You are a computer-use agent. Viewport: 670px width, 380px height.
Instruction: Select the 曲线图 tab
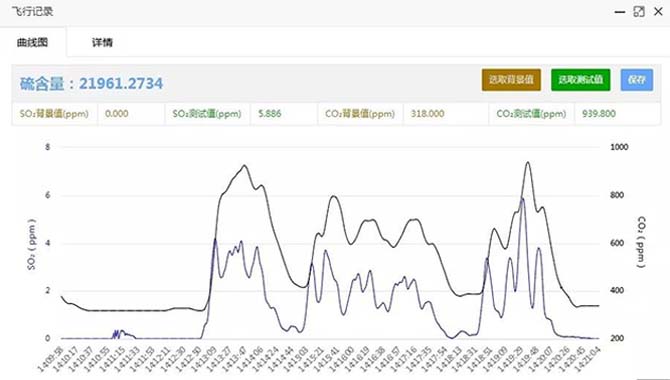point(32,42)
